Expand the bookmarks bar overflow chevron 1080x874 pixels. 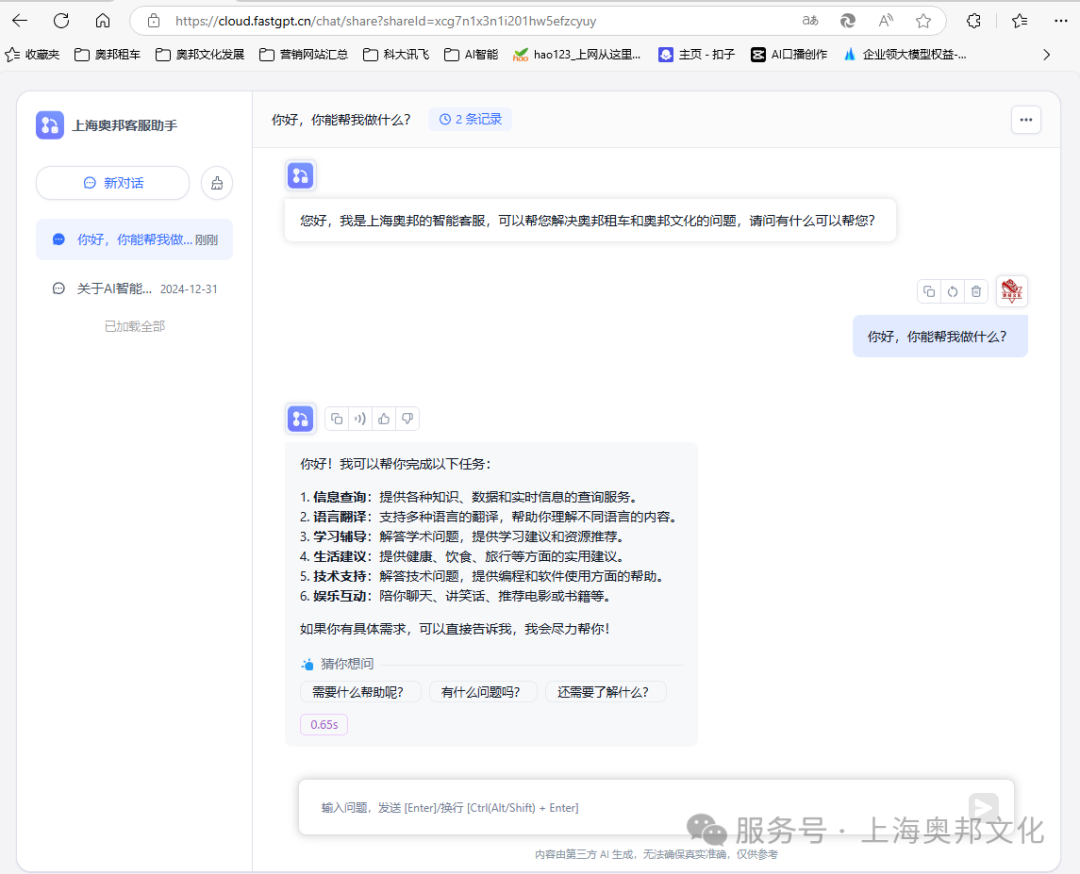coord(1046,54)
